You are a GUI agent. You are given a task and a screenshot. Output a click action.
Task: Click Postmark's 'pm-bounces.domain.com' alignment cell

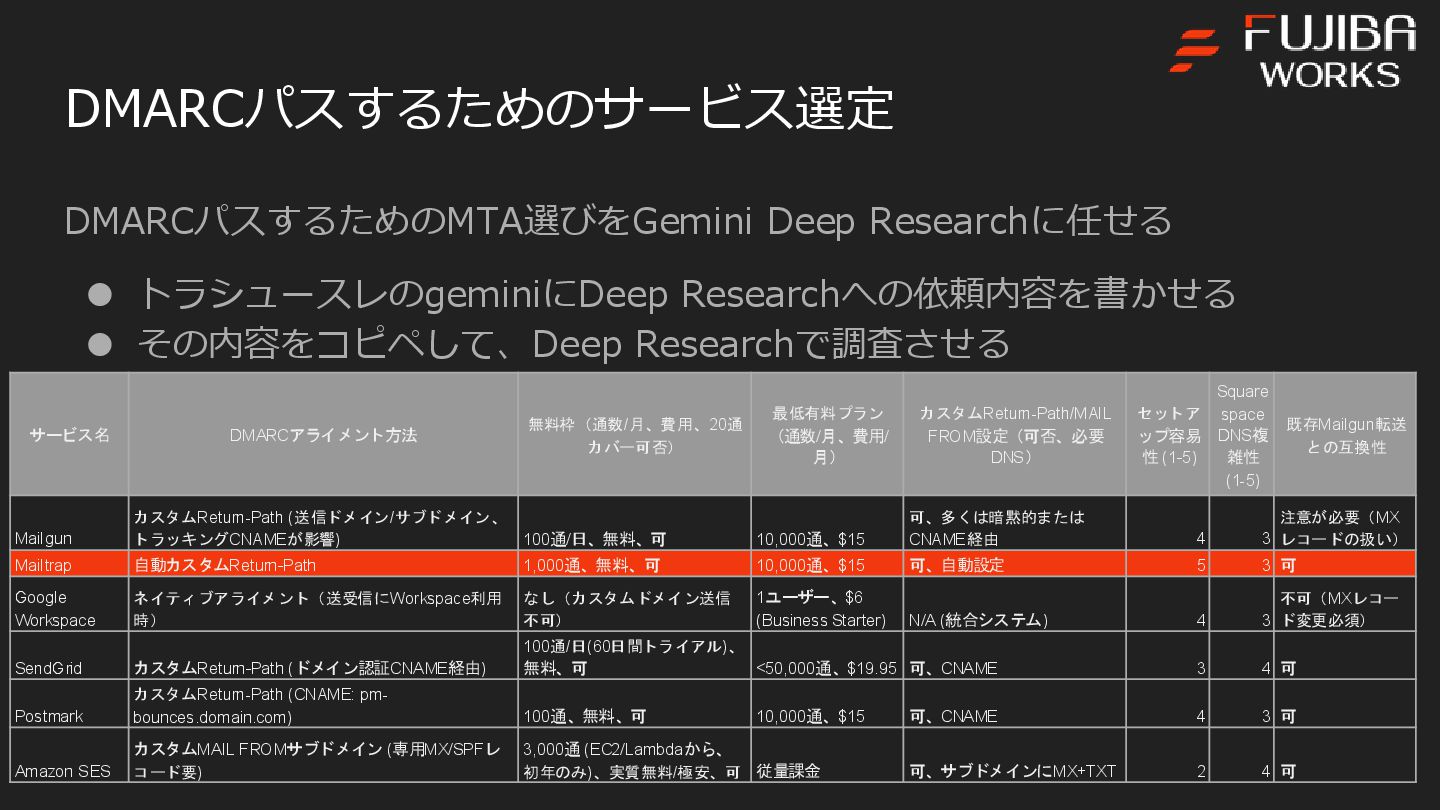[323, 704]
